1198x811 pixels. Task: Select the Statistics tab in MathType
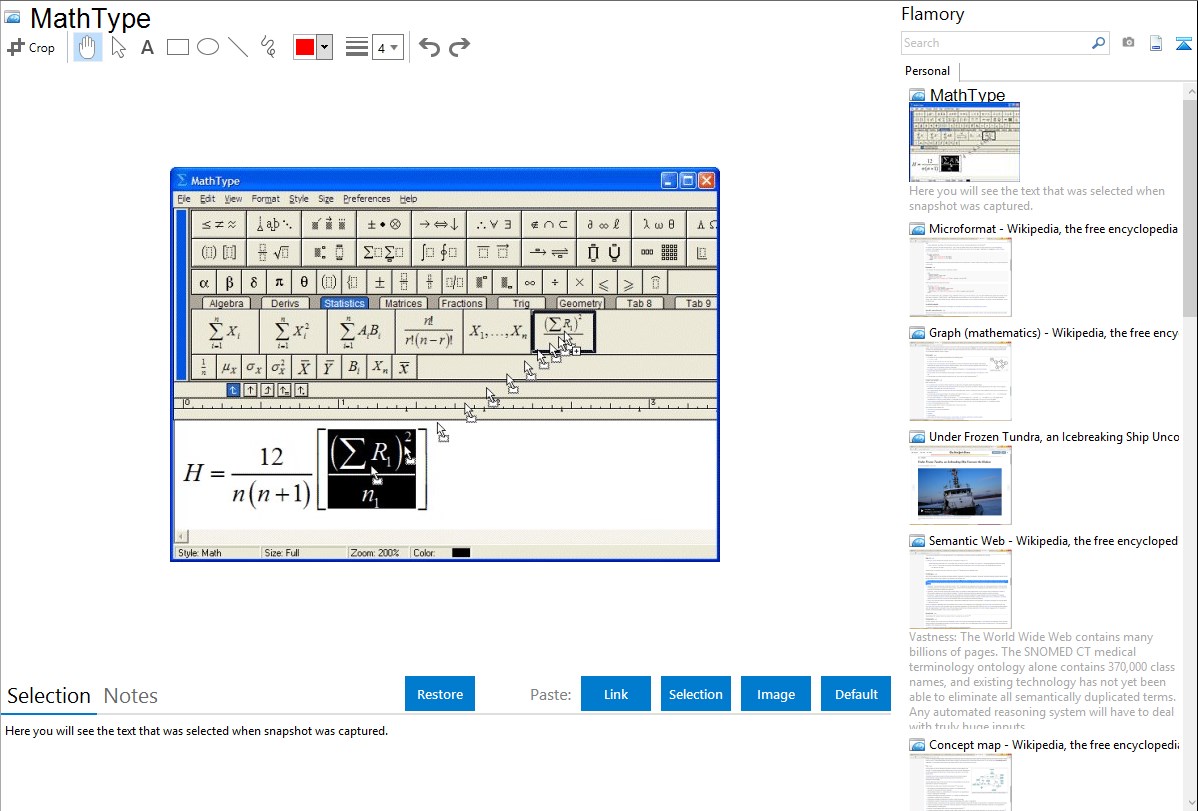pyautogui.click(x=344, y=303)
